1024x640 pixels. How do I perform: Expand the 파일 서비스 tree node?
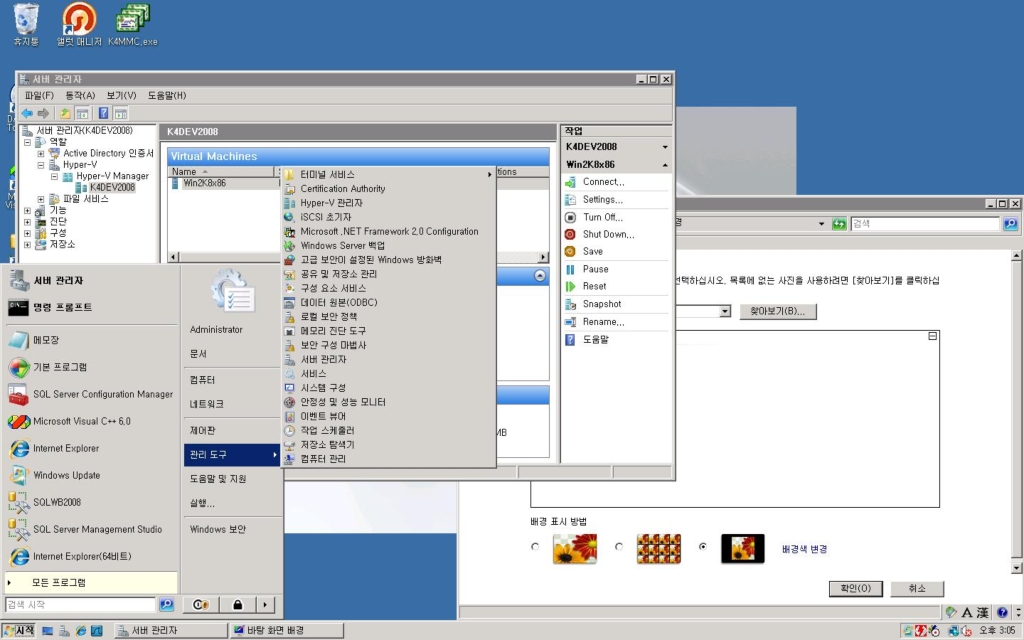click(41, 199)
